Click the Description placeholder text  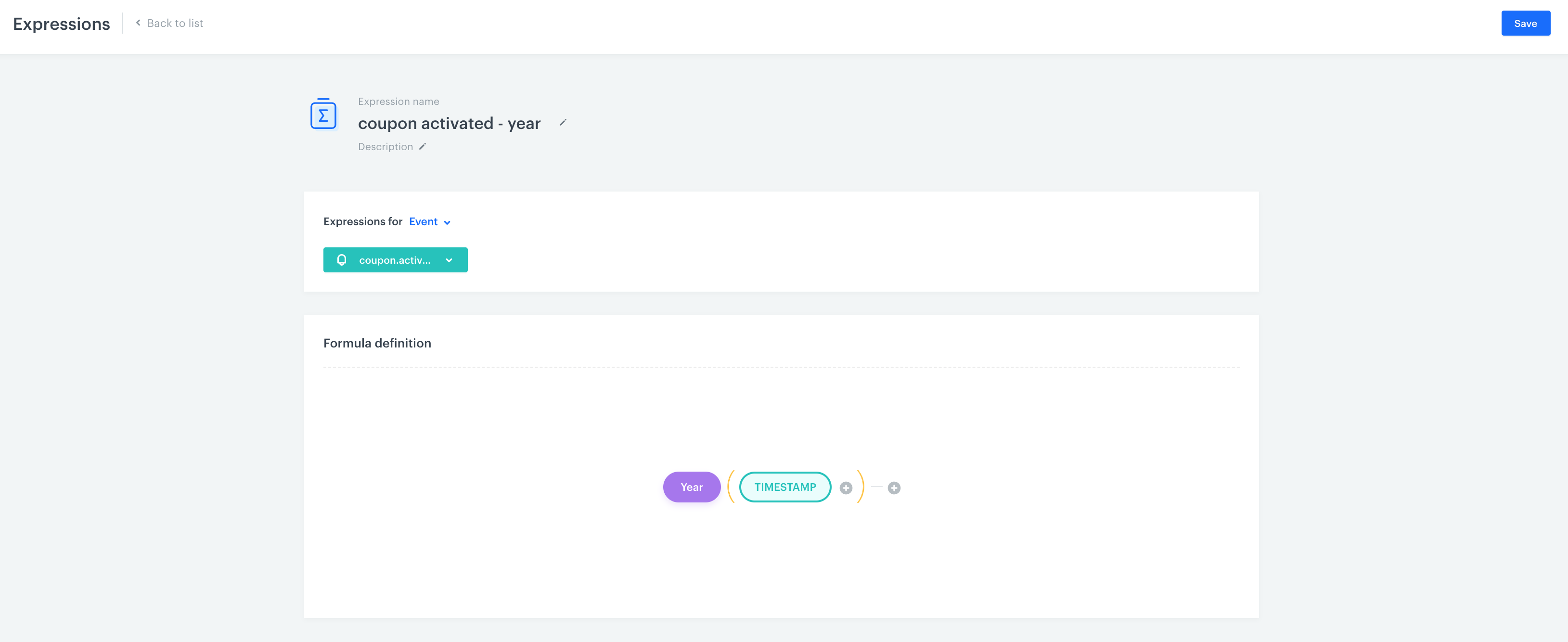(x=386, y=146)
